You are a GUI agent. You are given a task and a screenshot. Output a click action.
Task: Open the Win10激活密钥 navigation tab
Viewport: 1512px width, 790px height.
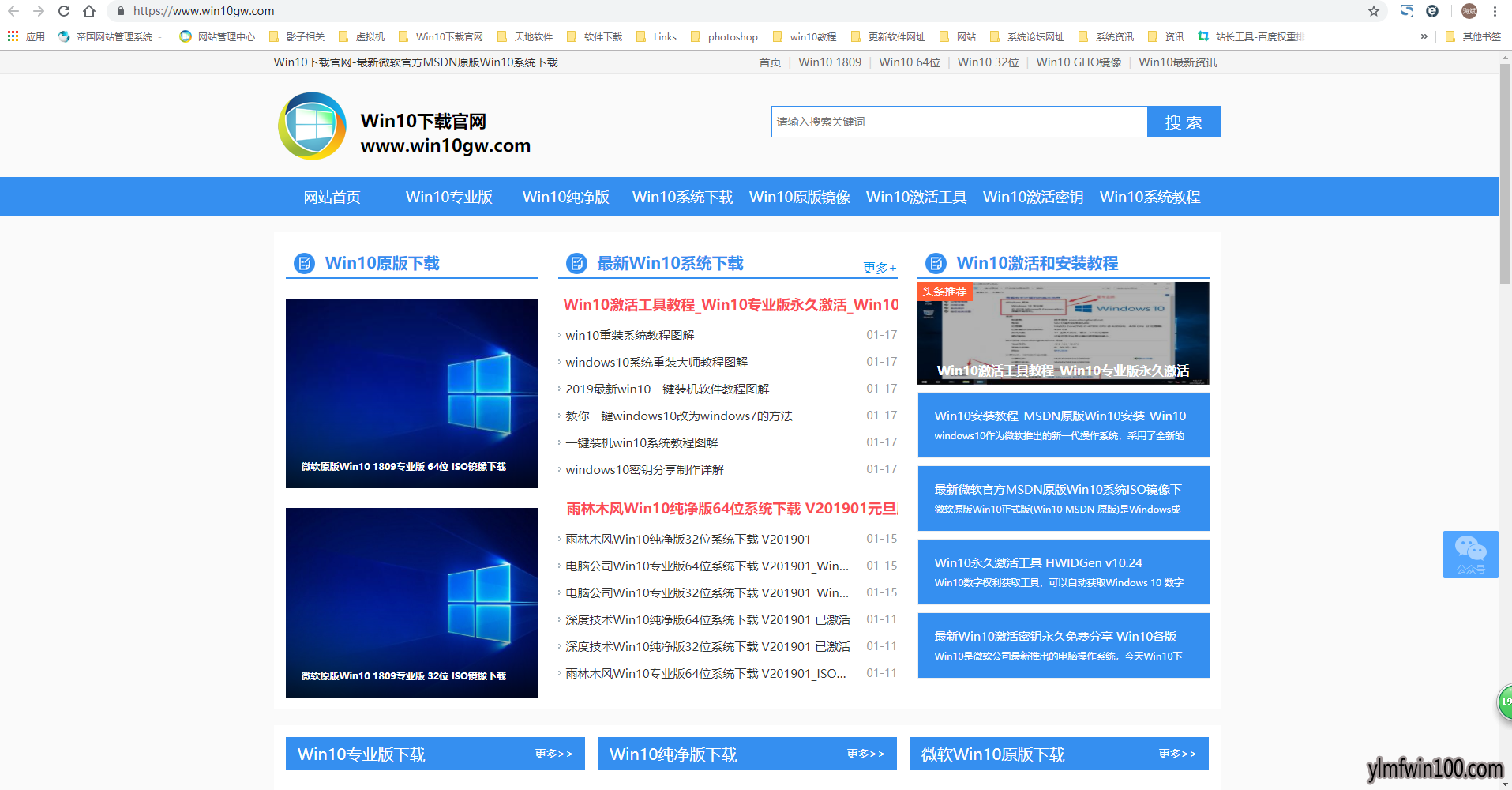click(x=1034, y=197)
